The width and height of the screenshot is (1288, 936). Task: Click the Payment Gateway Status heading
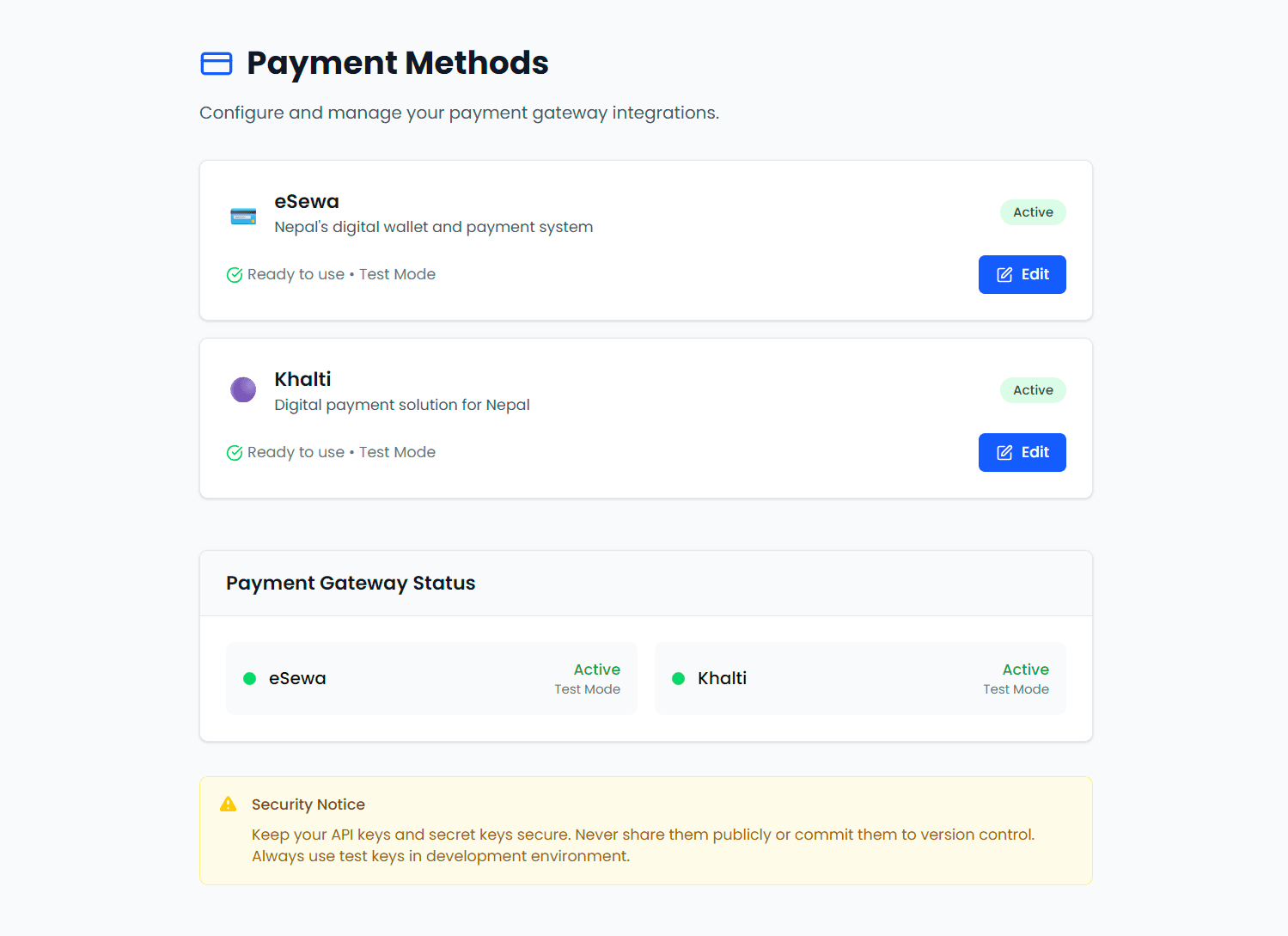pos(351,583)
